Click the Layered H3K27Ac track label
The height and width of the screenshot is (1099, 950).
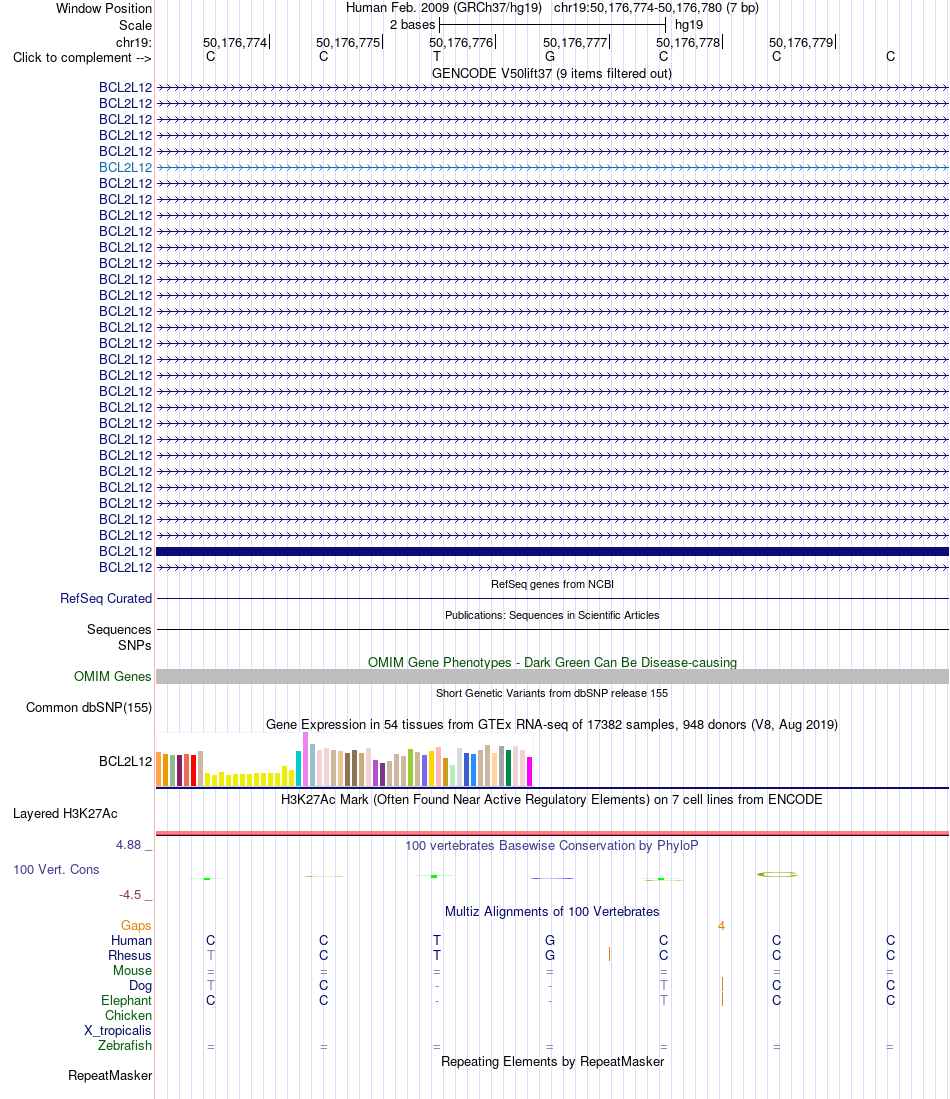pyautogui.click(x=65, y=814)
